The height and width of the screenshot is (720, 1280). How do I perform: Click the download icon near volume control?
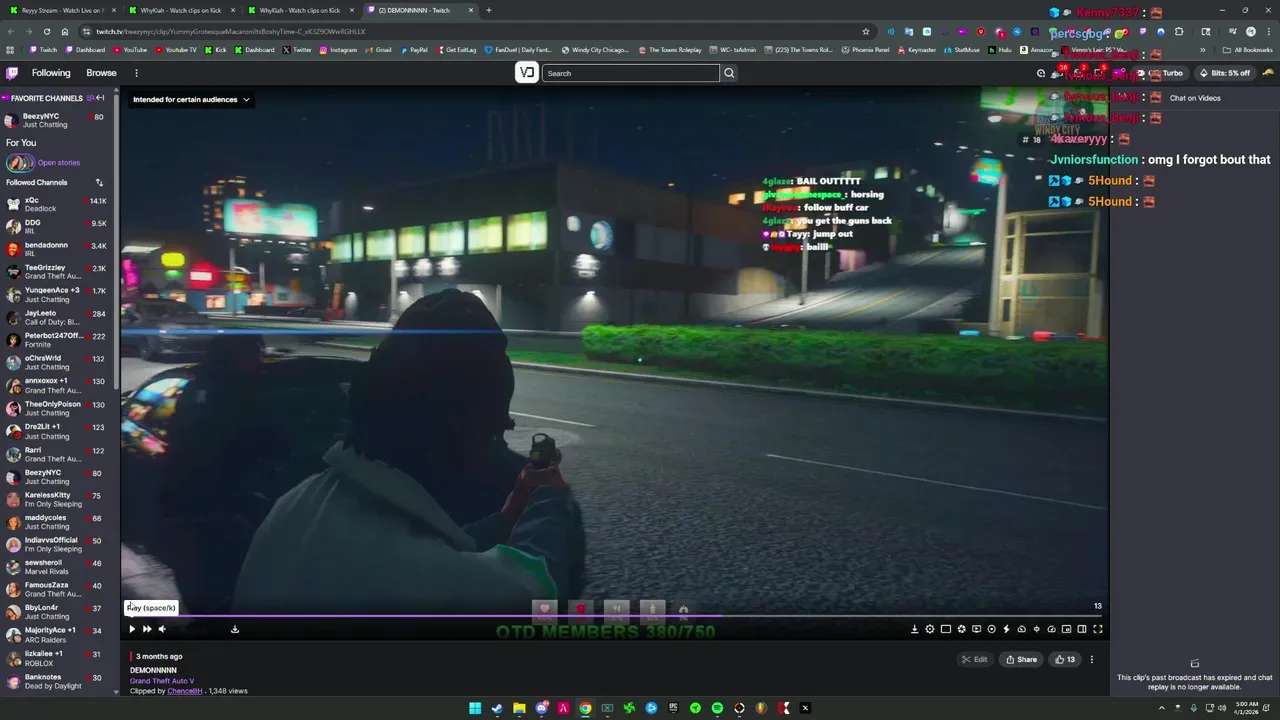(x=235, y=629)
